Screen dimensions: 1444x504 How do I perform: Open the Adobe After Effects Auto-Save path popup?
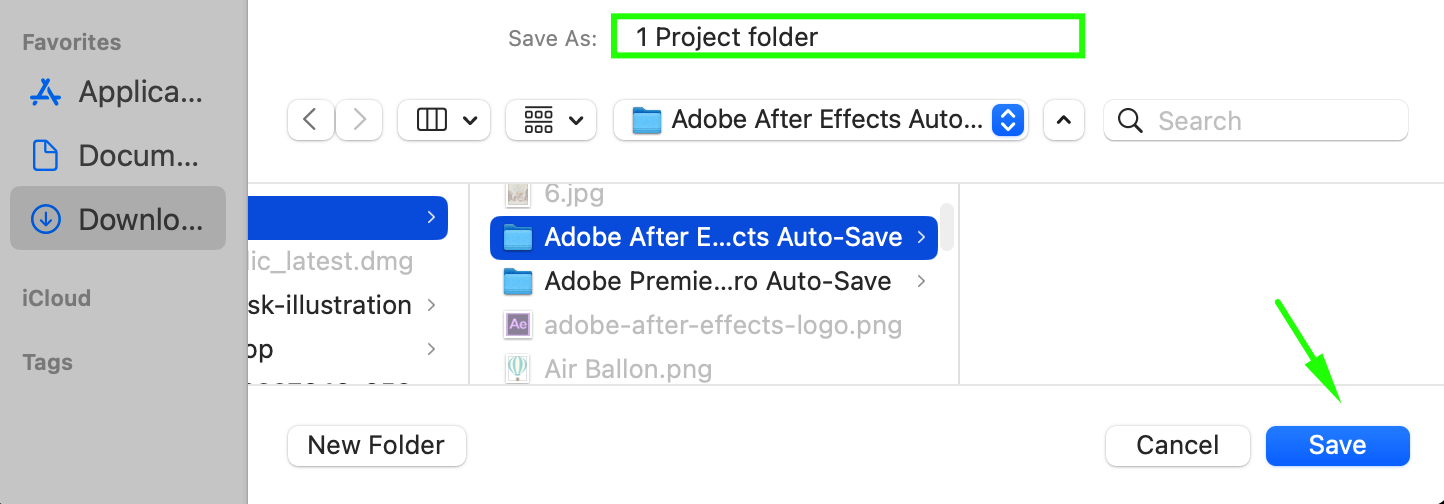821,120
